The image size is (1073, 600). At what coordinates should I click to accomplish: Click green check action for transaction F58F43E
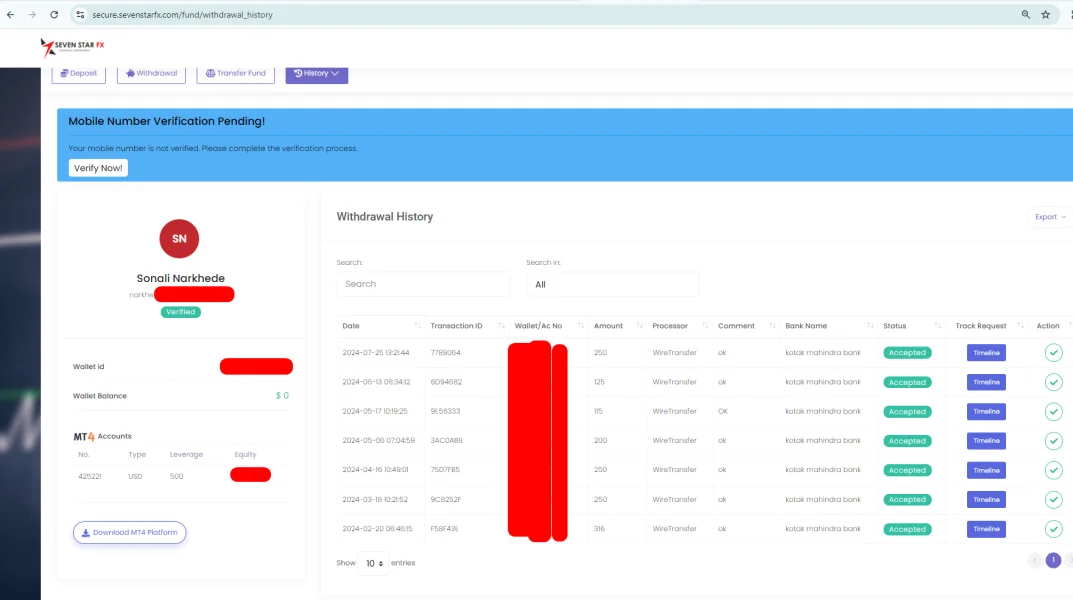pos(1053,529)
